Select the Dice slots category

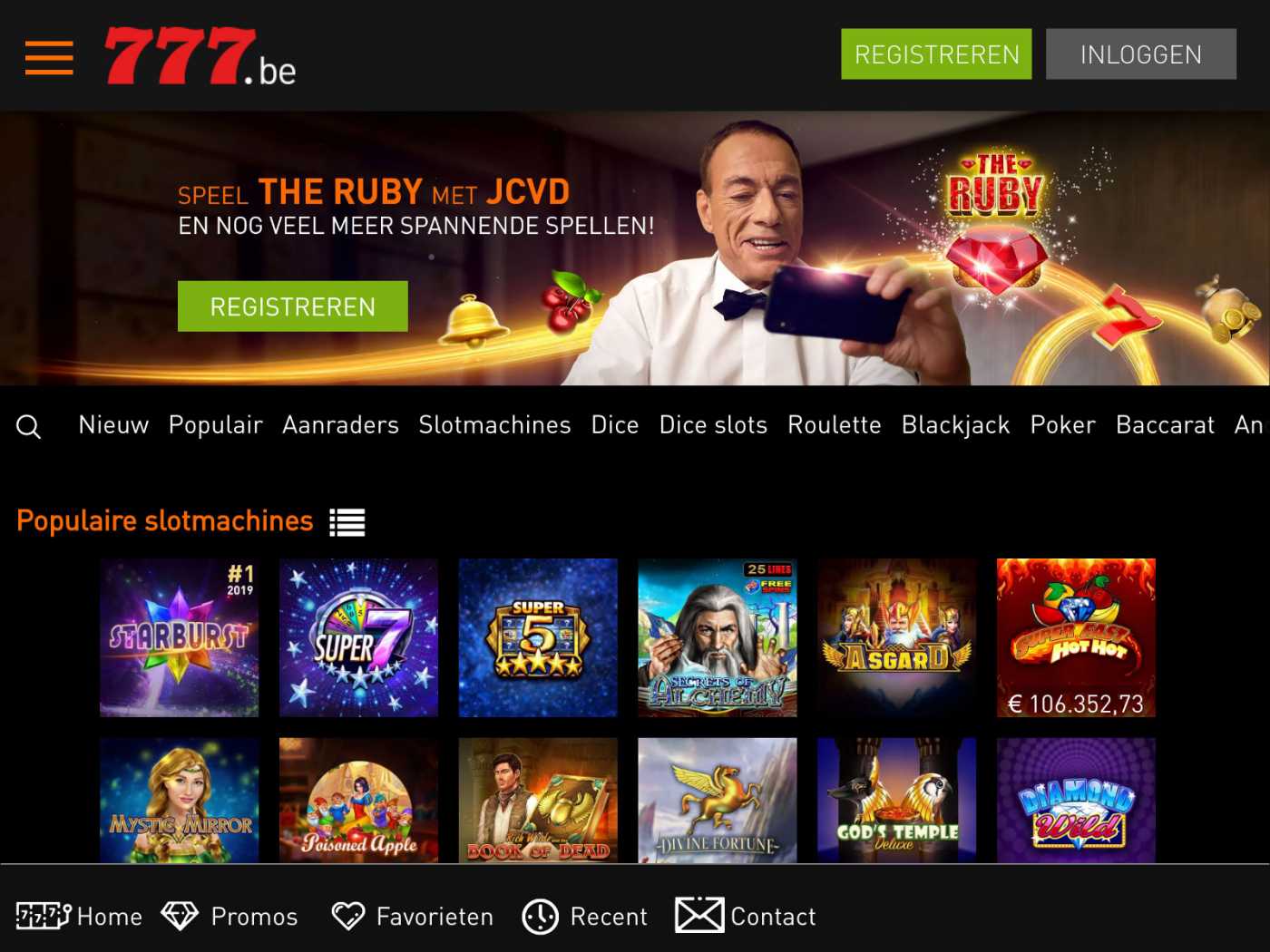[713, 425]
